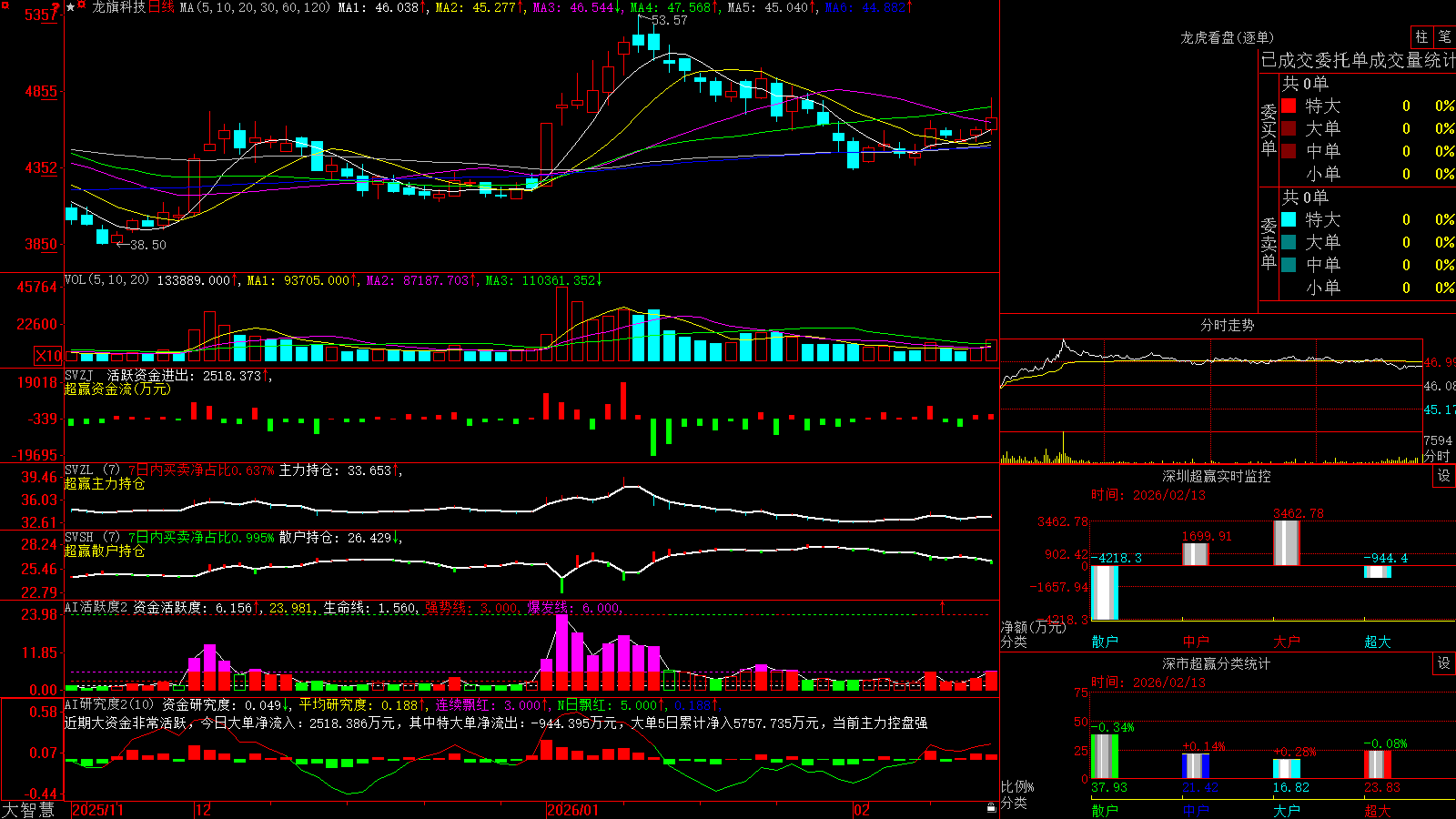Click the 2026/01 date marker on timeline
Image resolution: width=1456 pixels, height=819 pixels.
573,810
